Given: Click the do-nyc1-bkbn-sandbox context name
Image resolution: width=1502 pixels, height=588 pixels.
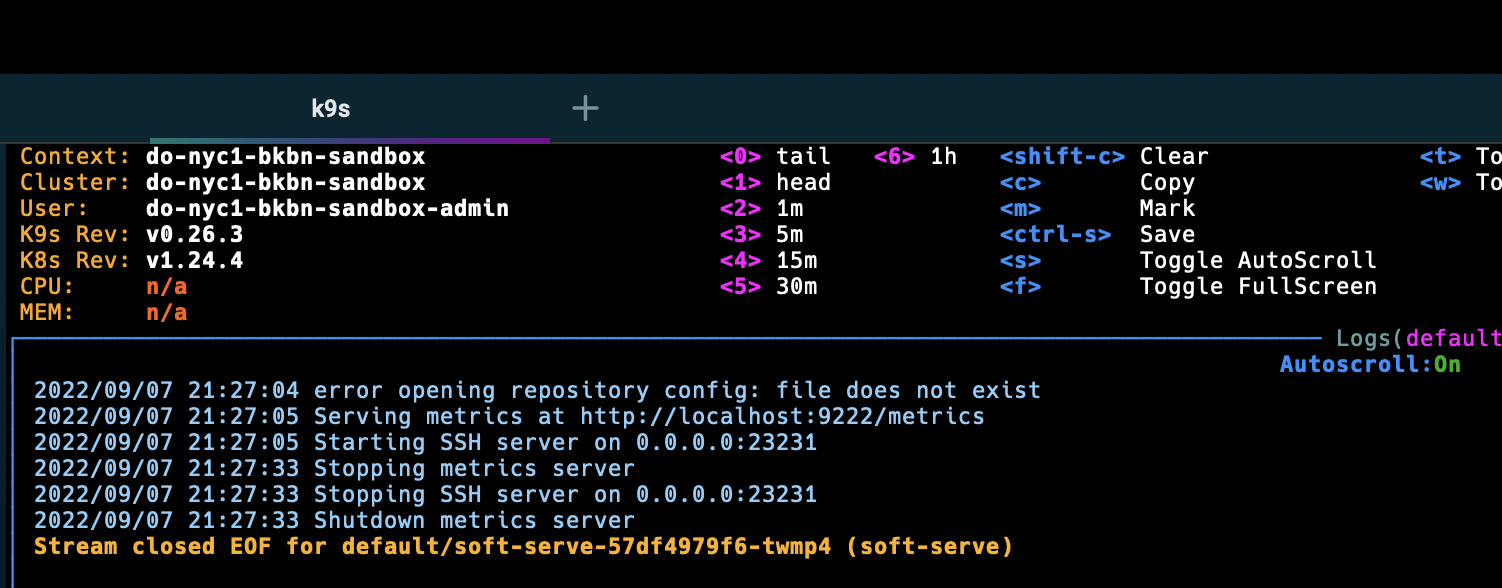Looking at the screenshot, I should 285,156.
